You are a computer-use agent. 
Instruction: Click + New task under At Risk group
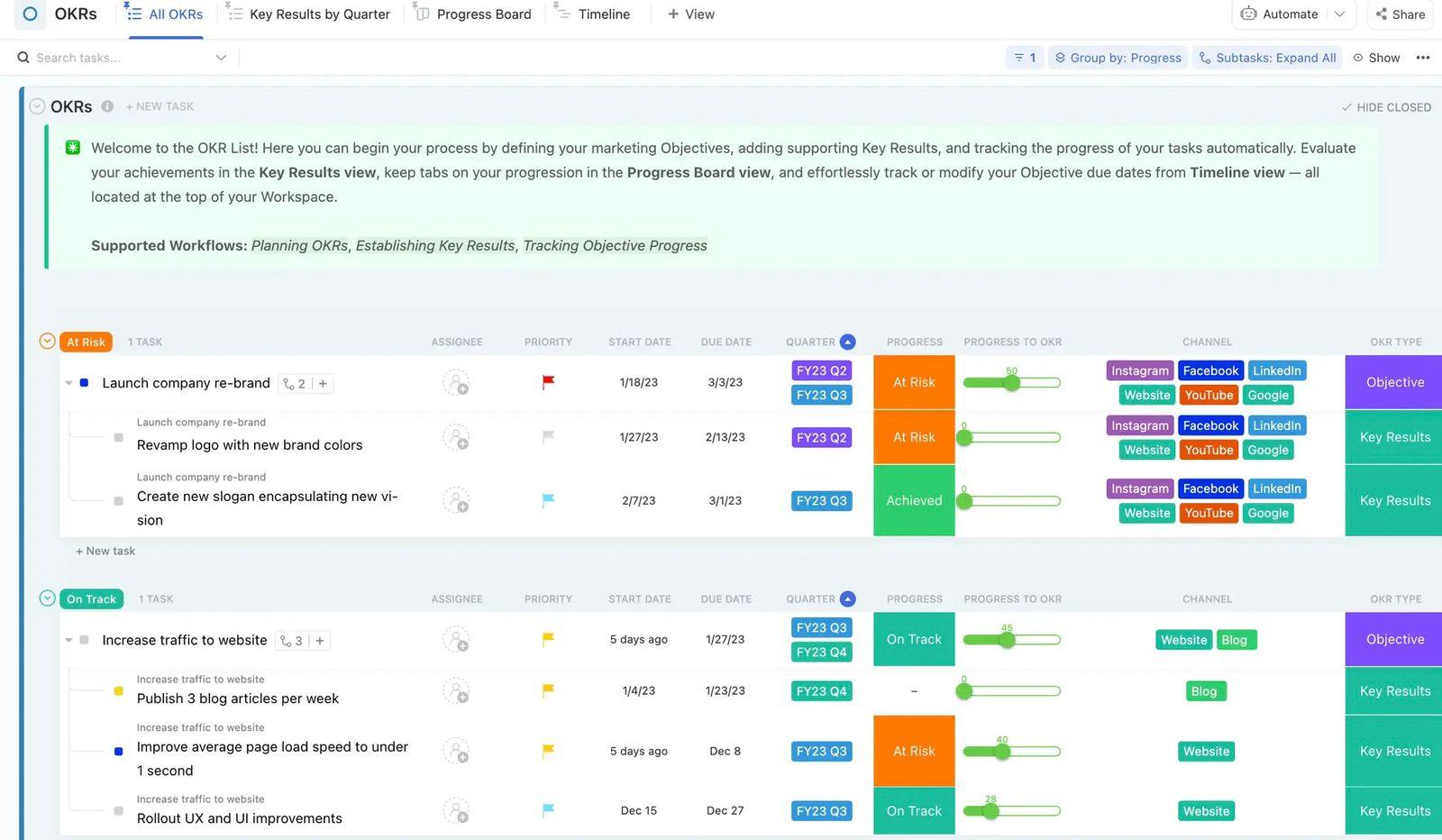click(x=105, y=551)
